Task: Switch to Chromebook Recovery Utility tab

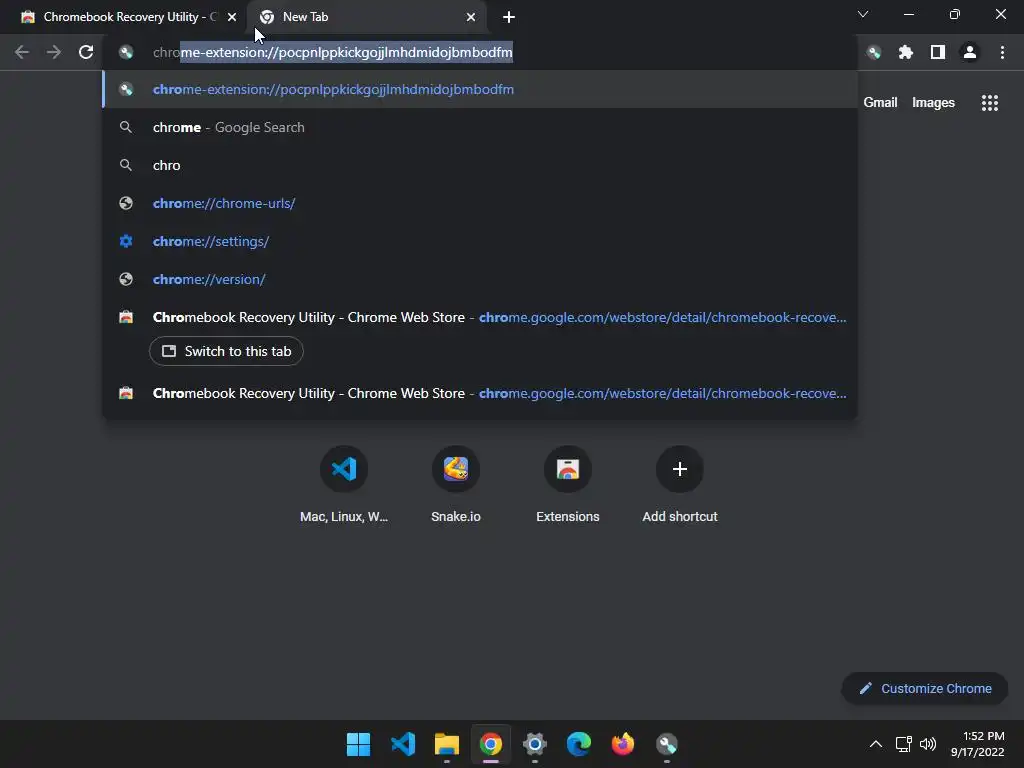Action: click(122, 17)
